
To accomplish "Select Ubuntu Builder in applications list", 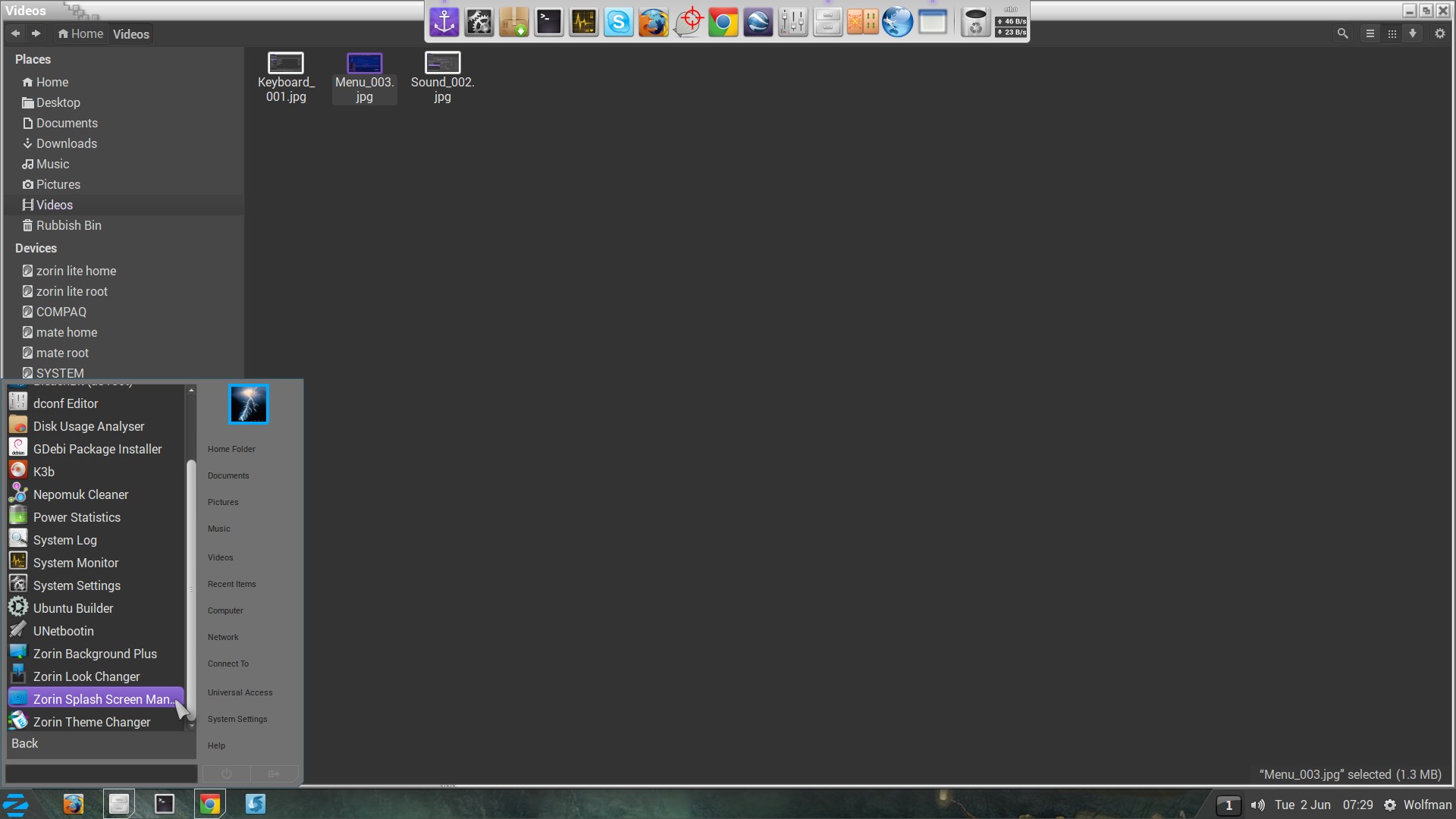I will [x=73, y=608].
